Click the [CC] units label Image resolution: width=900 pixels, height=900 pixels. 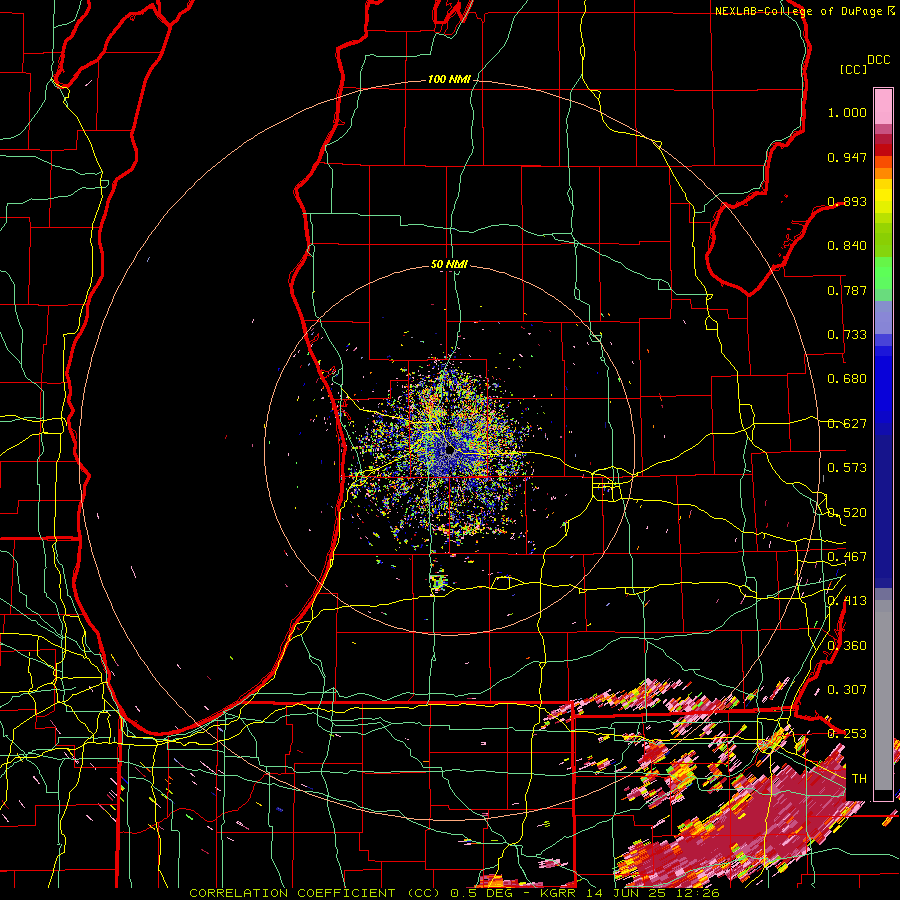point(853,69)
